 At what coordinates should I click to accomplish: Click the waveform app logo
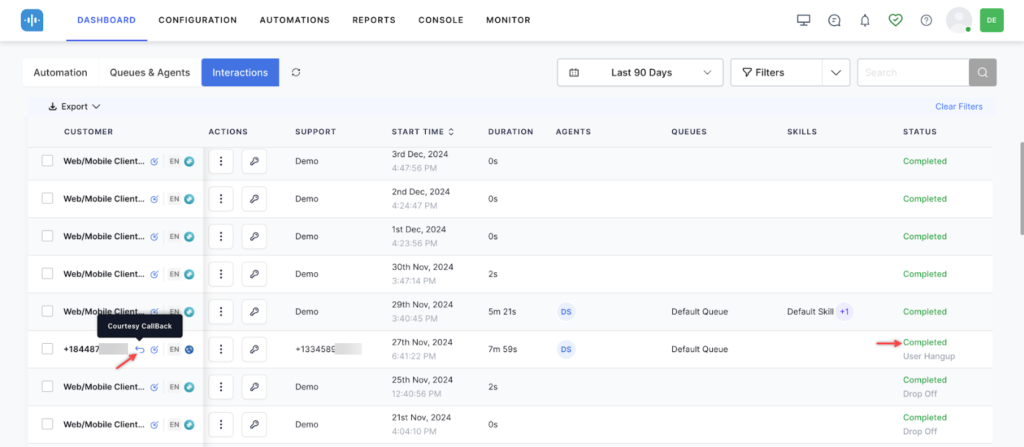point(31,20)
